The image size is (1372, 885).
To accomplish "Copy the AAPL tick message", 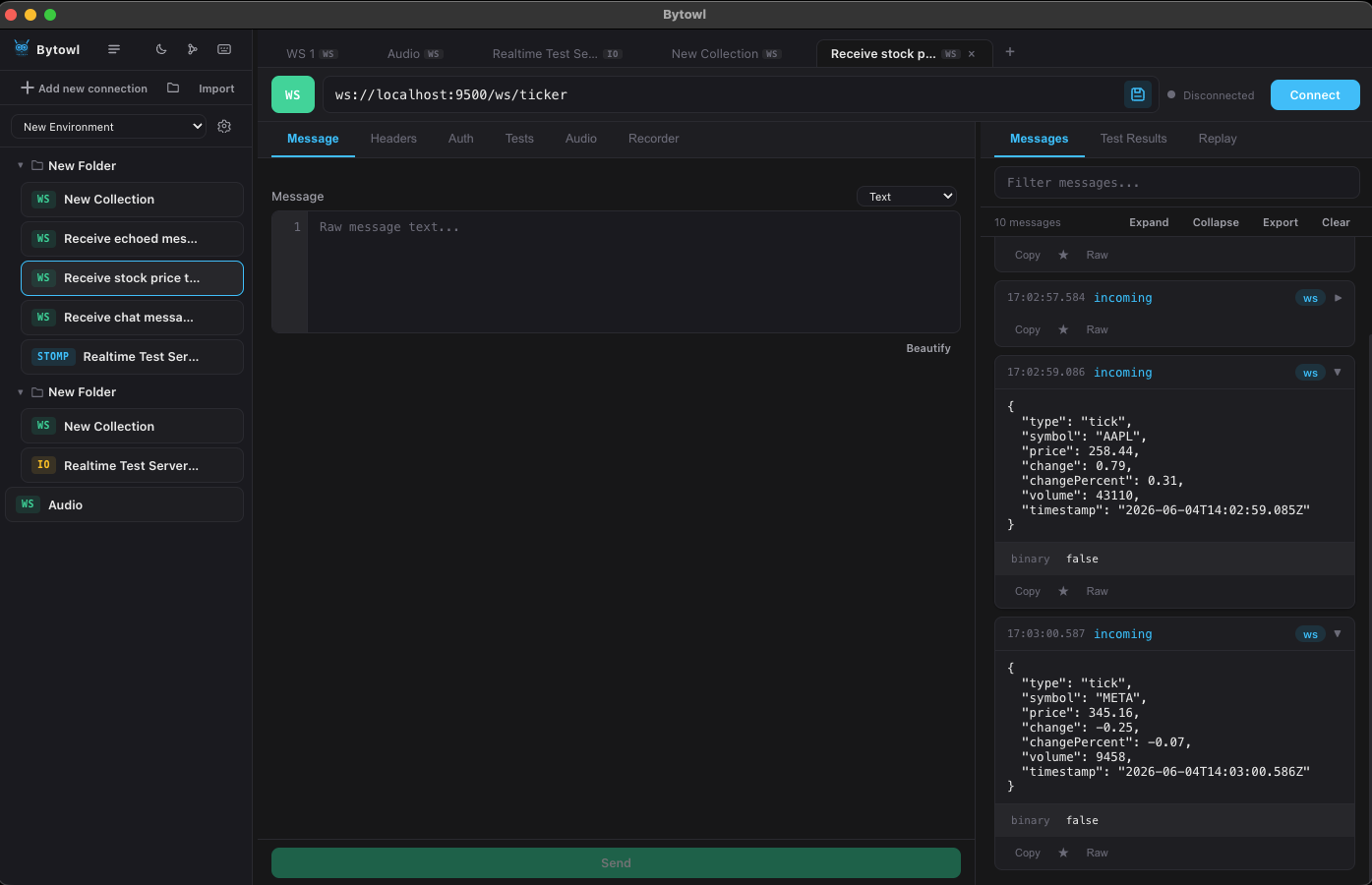I will 1028,591.
